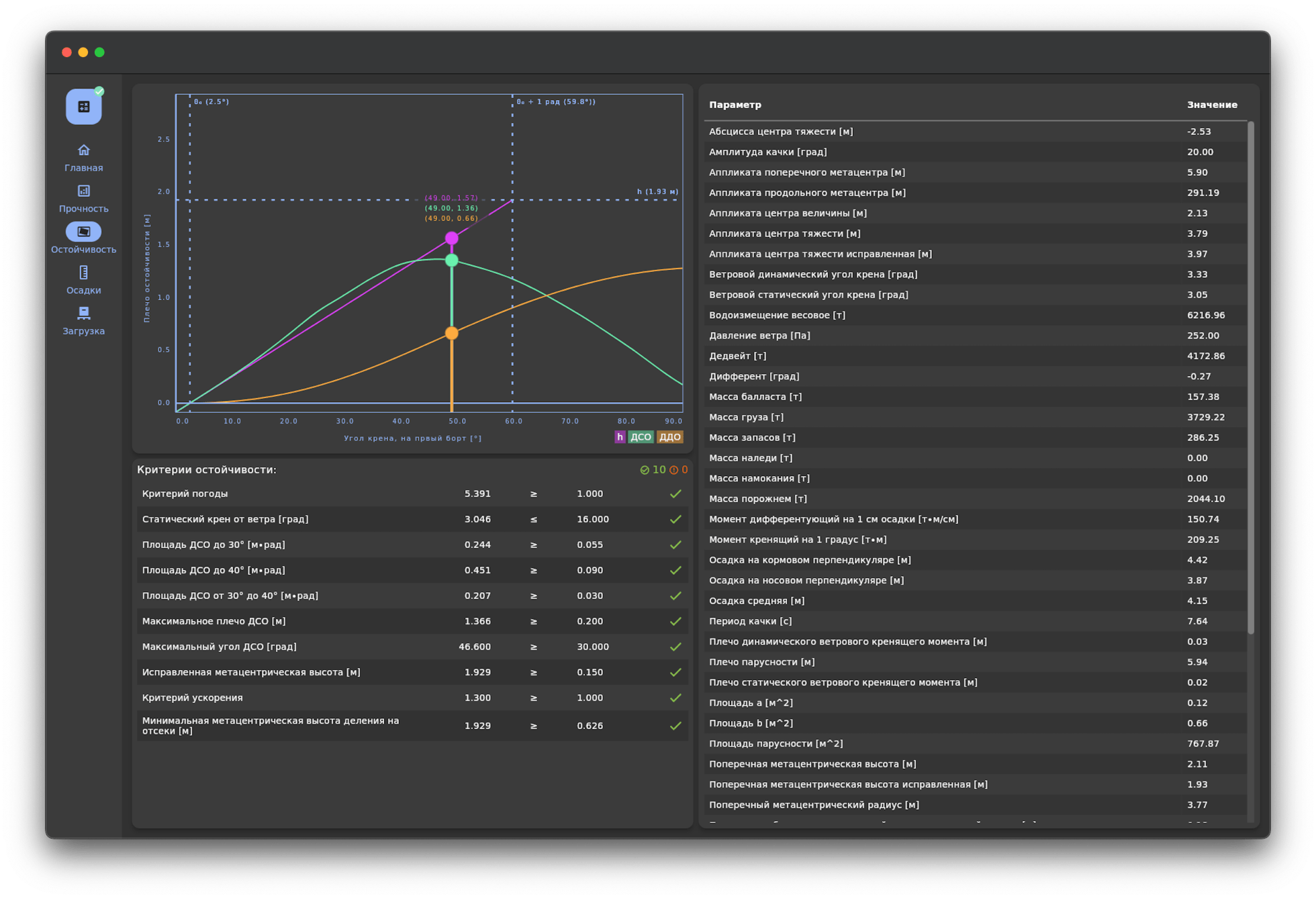
Task: Select row Момент кренящий на 1 градус
Action: point(975,540)
